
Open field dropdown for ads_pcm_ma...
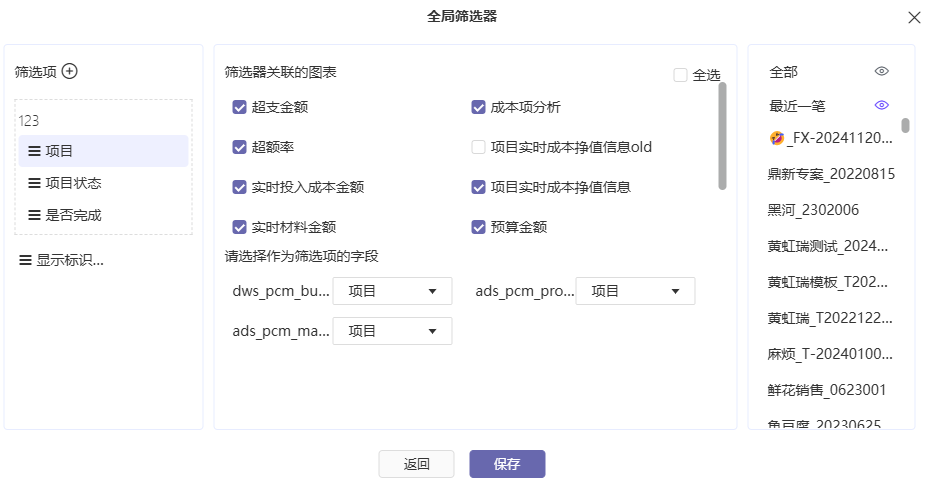[x=392, y=331]
